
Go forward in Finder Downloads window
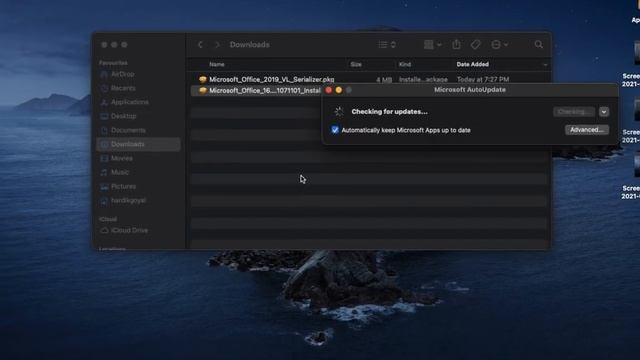[x=217, y=44]
